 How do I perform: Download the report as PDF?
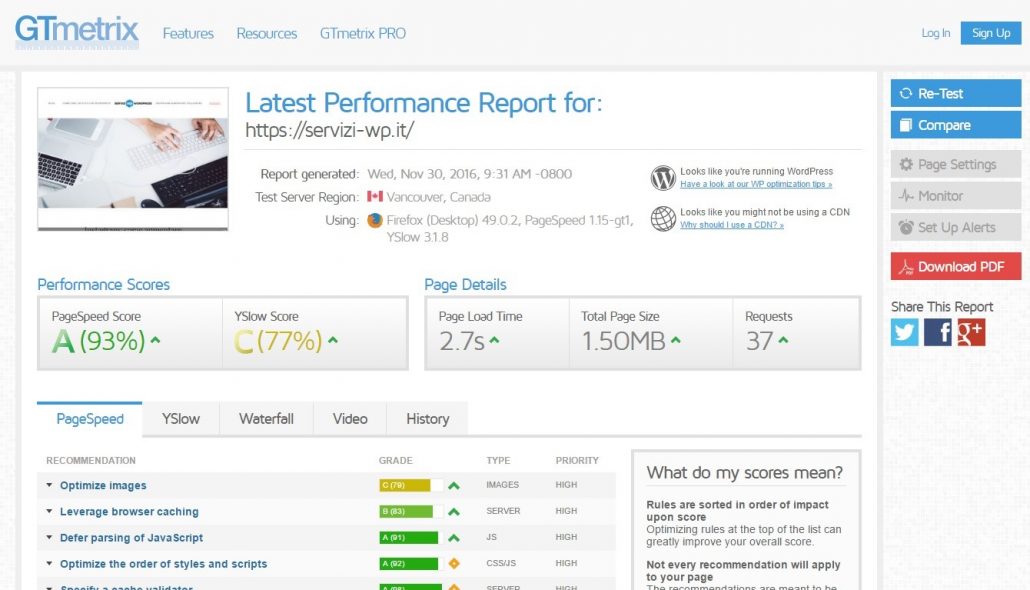click(956, 267)
